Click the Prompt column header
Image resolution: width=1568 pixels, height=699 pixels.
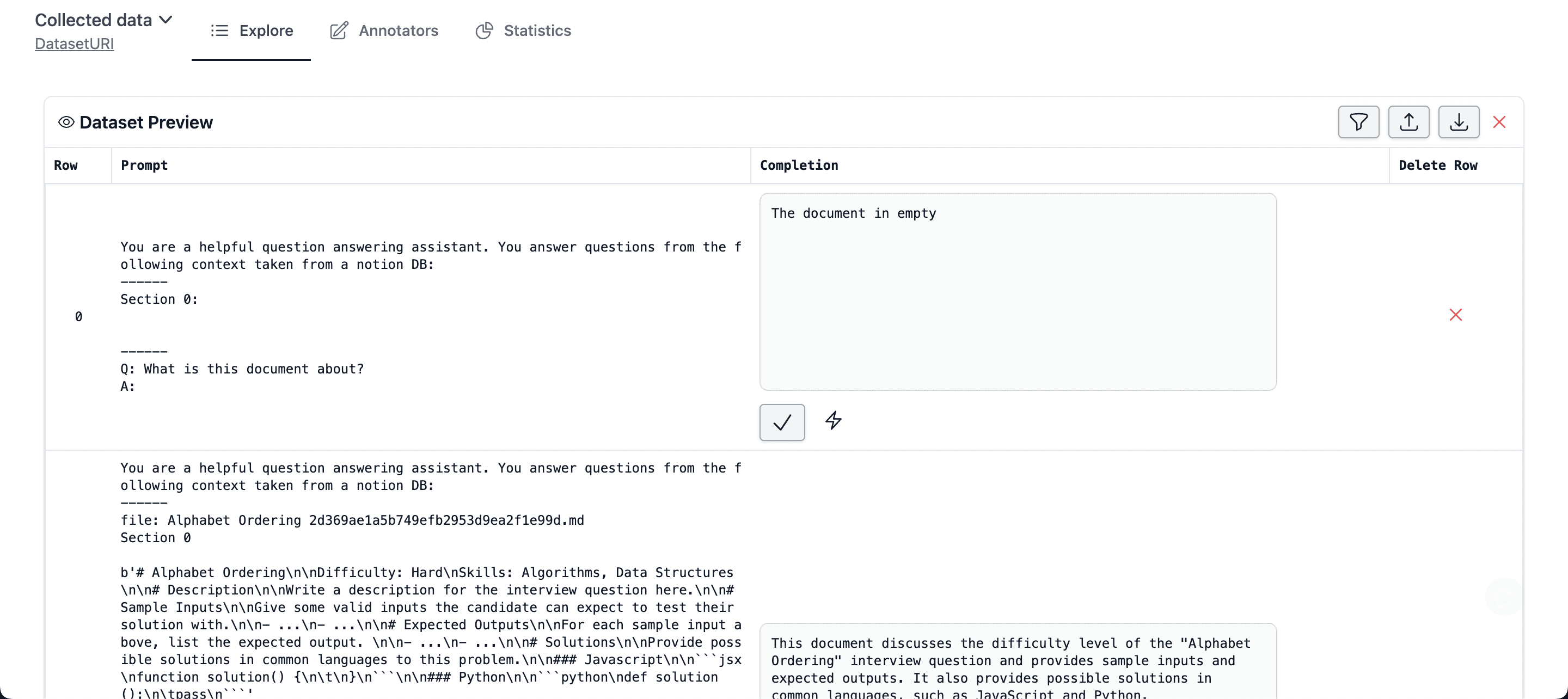point(144,165)
